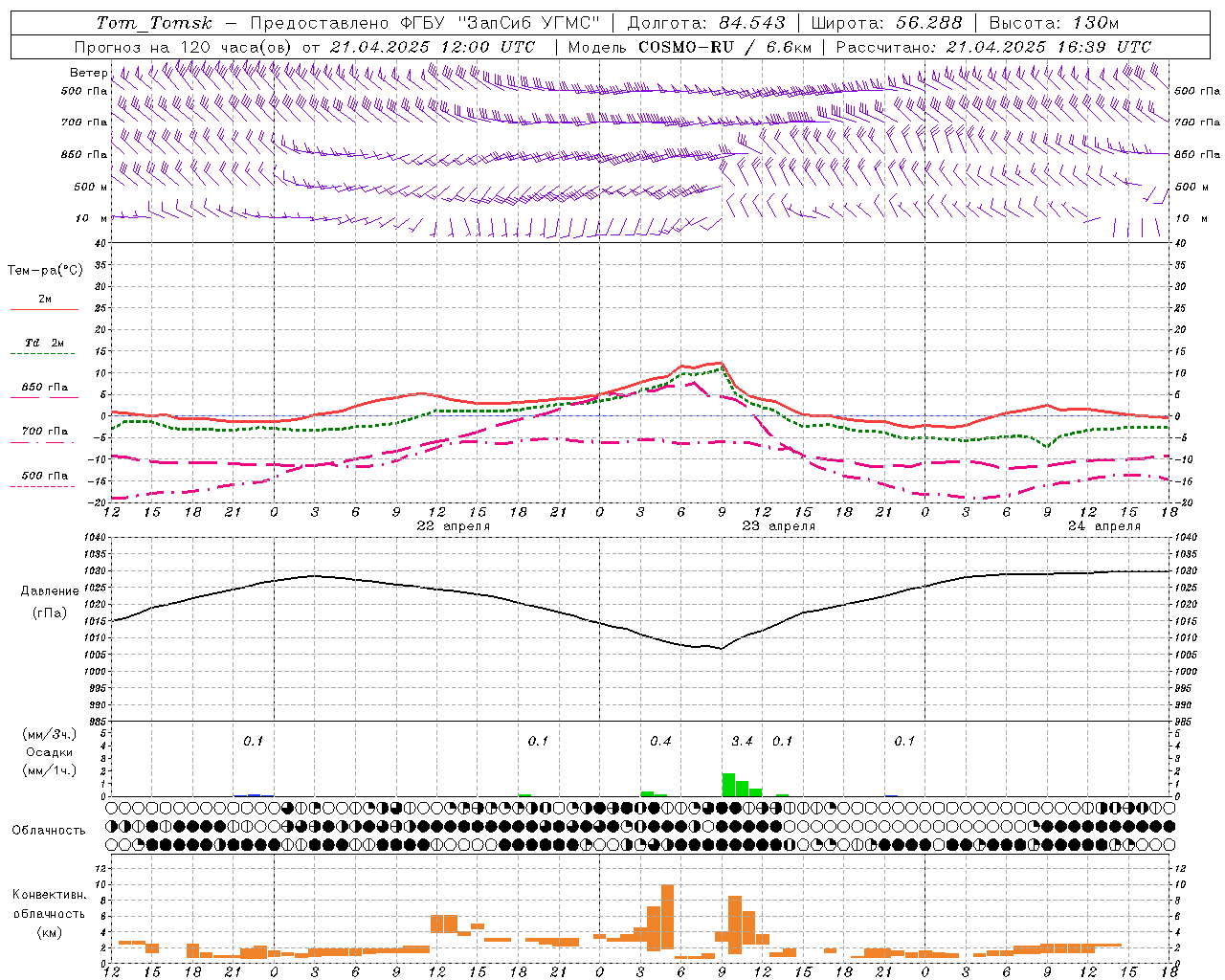Click the "(км)" unit label of convective panel
The height and width of the screenshot is (980, 1225).
click(49, 932)
